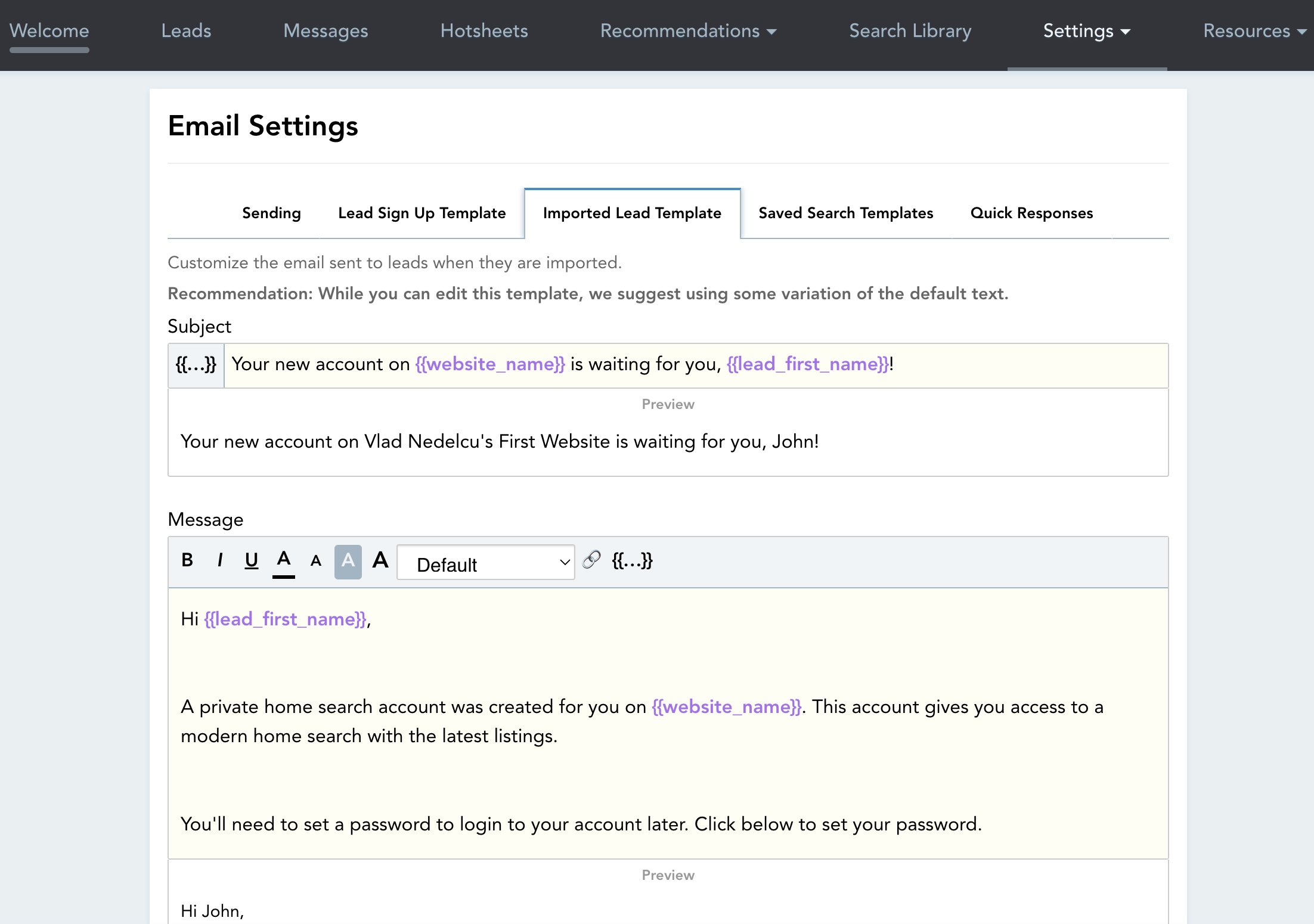Click the highlight color icon
This screenshot has width=1314, height=924.
(x=347, y=561)
